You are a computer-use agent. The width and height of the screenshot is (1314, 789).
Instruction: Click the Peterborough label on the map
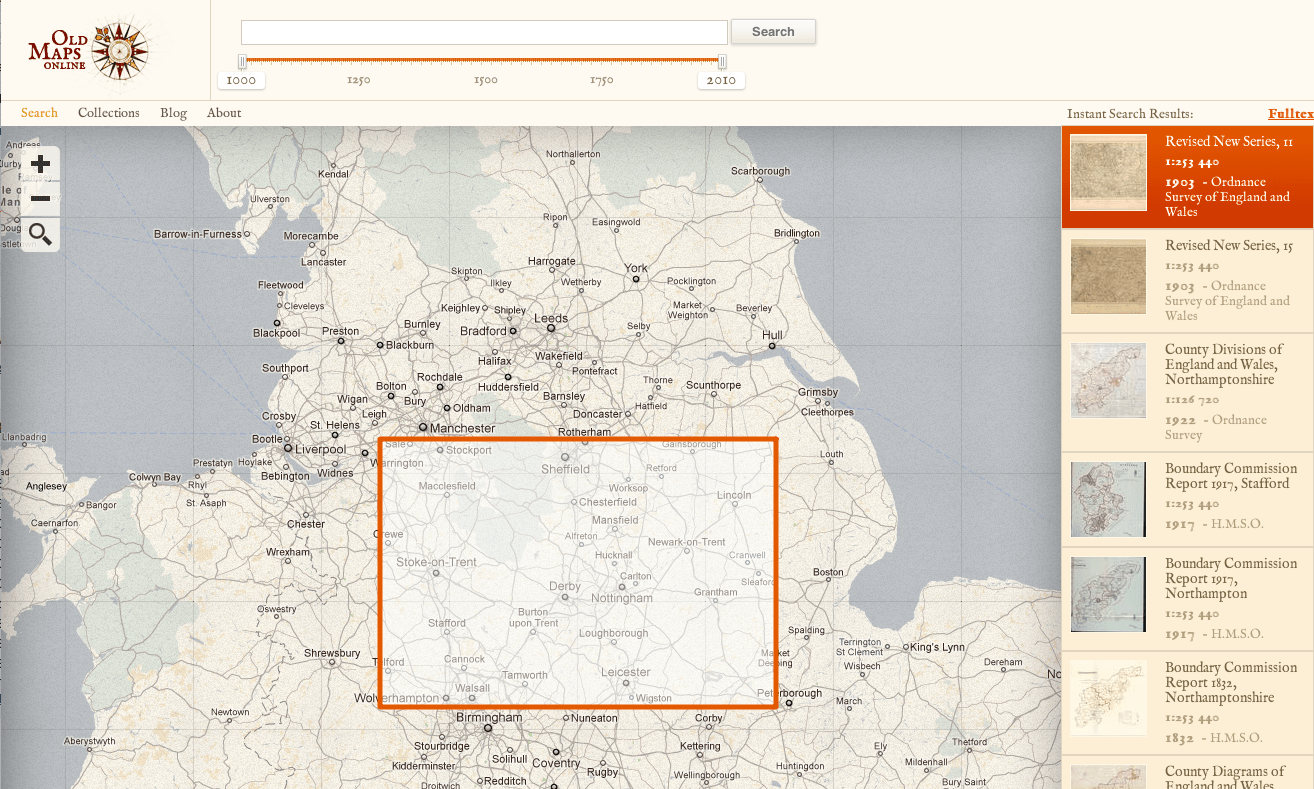pos(790,693)
